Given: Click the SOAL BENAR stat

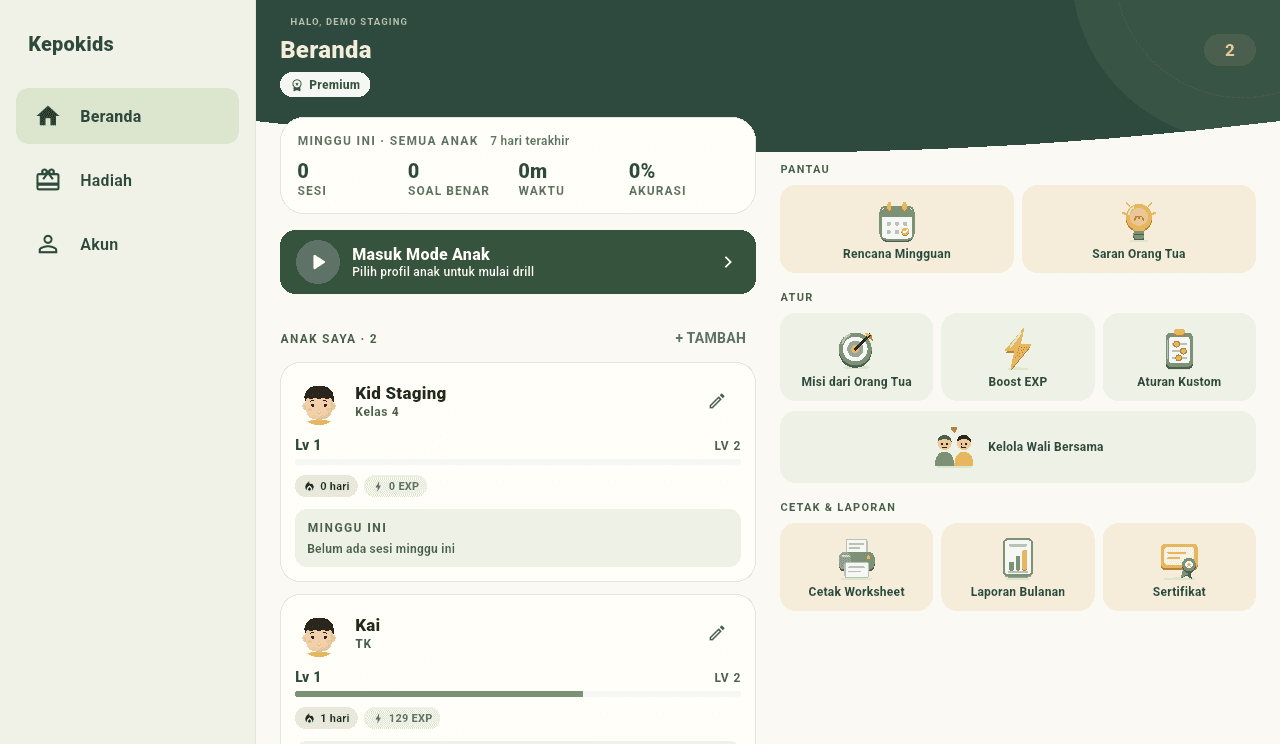Looking at the screenshot, I should click(449, 179).
